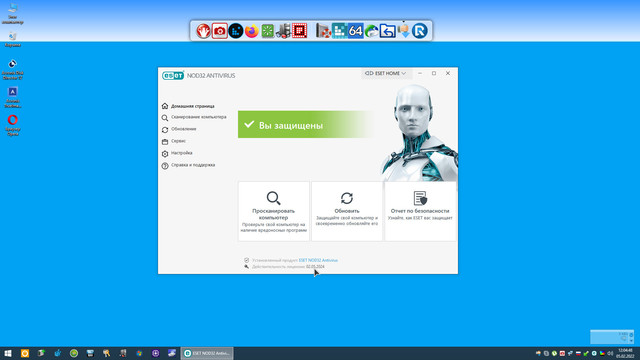Screen dimensions: 640x360
Task: Minimize the ESET NOD32 window
Action: tap(420, 73)
